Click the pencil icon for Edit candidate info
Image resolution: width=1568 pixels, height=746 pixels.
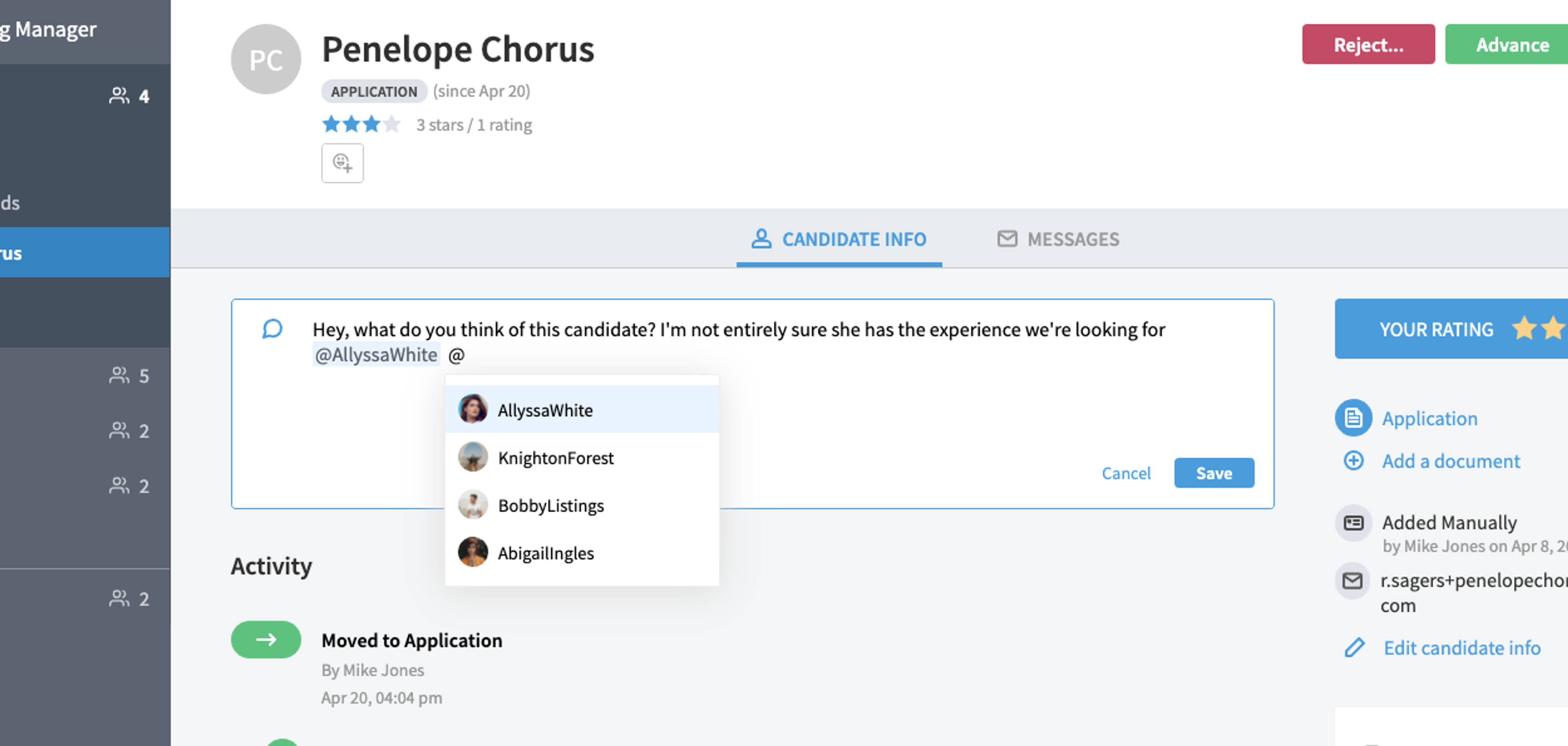1354,647
